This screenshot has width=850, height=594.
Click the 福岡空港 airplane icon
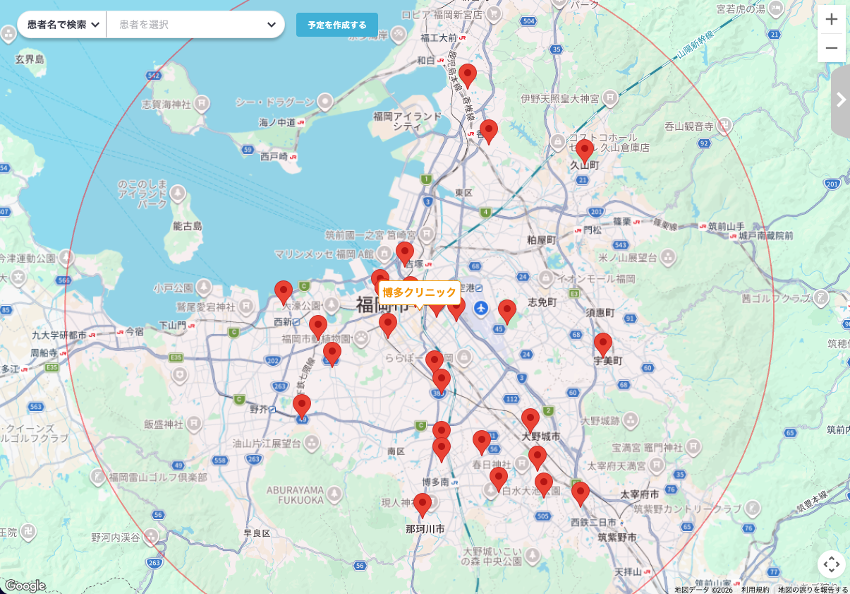481,308
